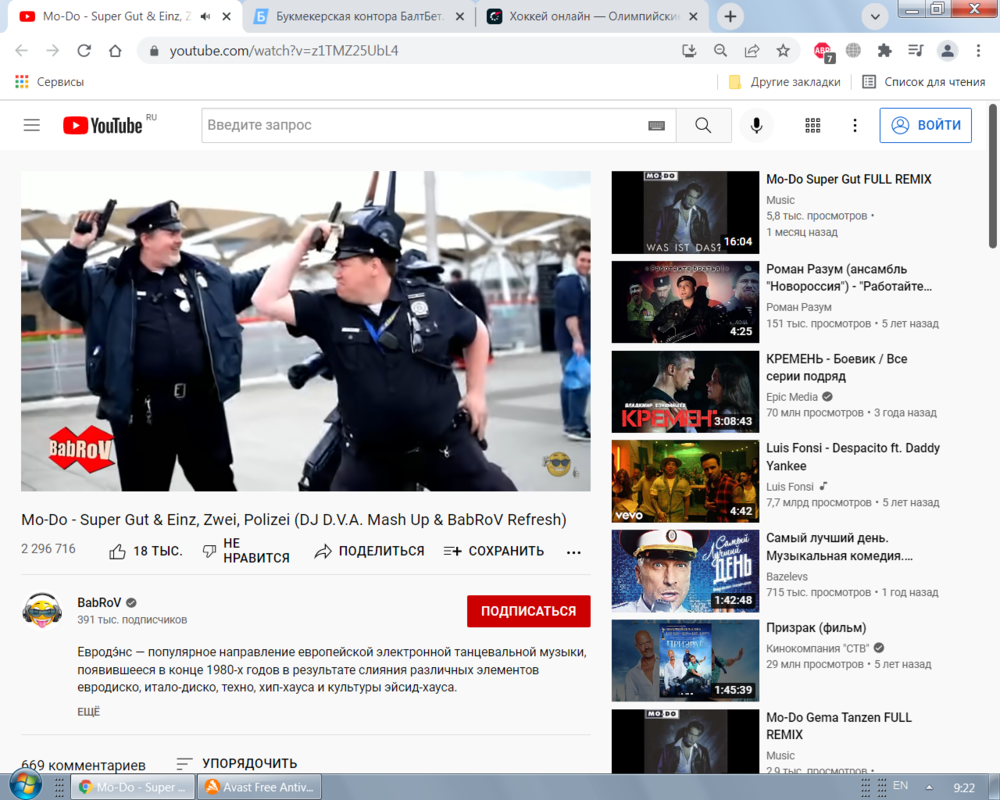Open Другие закладки bookmarks folder
The width and height of the screenshot is (1000, 800).
[x=784, y=82]
